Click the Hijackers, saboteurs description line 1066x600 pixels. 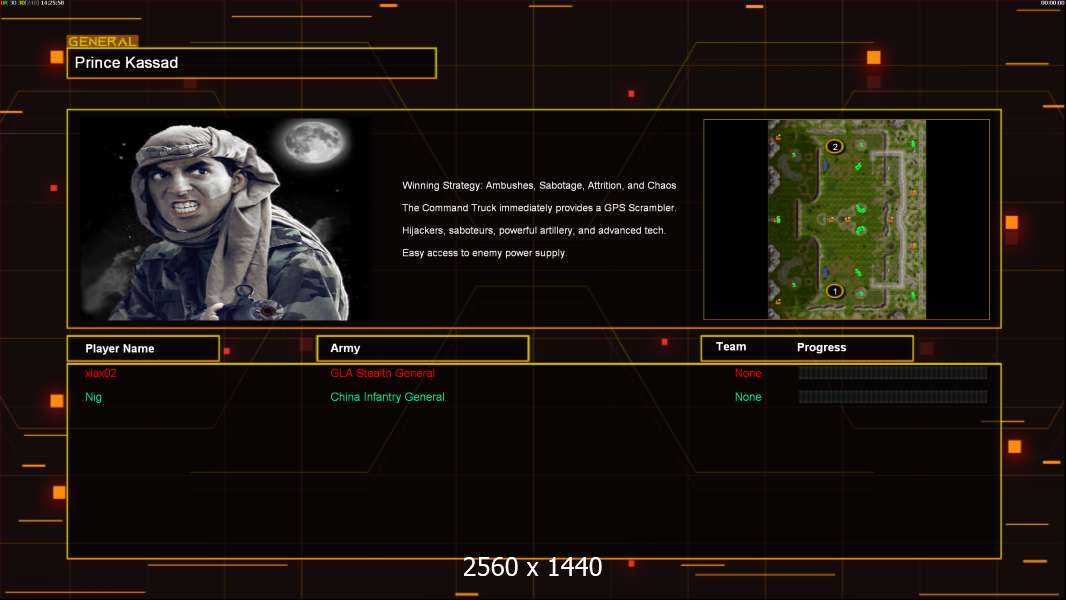(x=534, y=230)
